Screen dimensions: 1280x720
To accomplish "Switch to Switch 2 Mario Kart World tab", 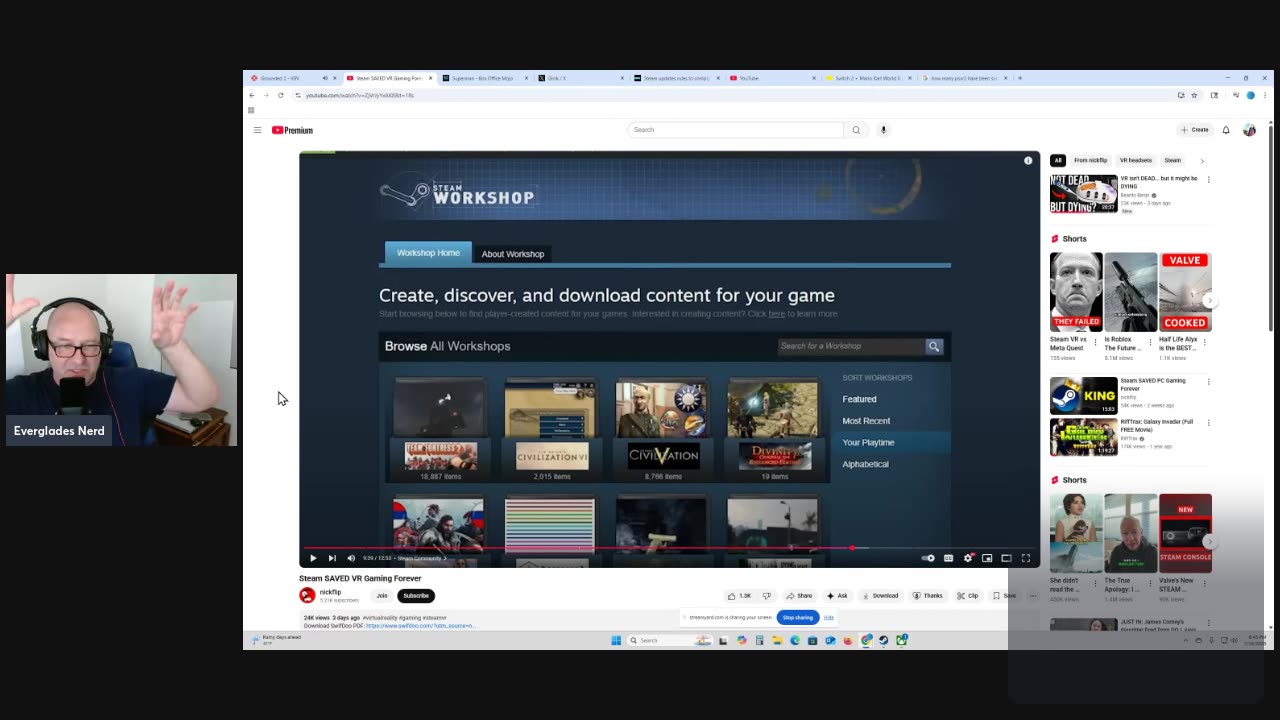I will [x=868, y=78].
